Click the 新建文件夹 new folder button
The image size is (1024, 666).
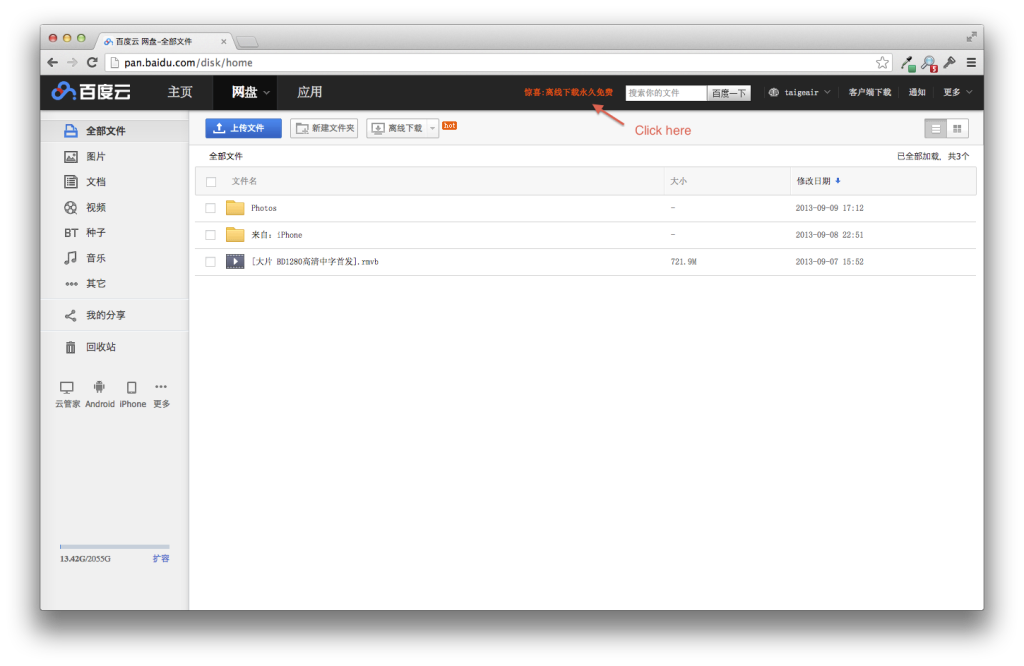pos(324,128)
